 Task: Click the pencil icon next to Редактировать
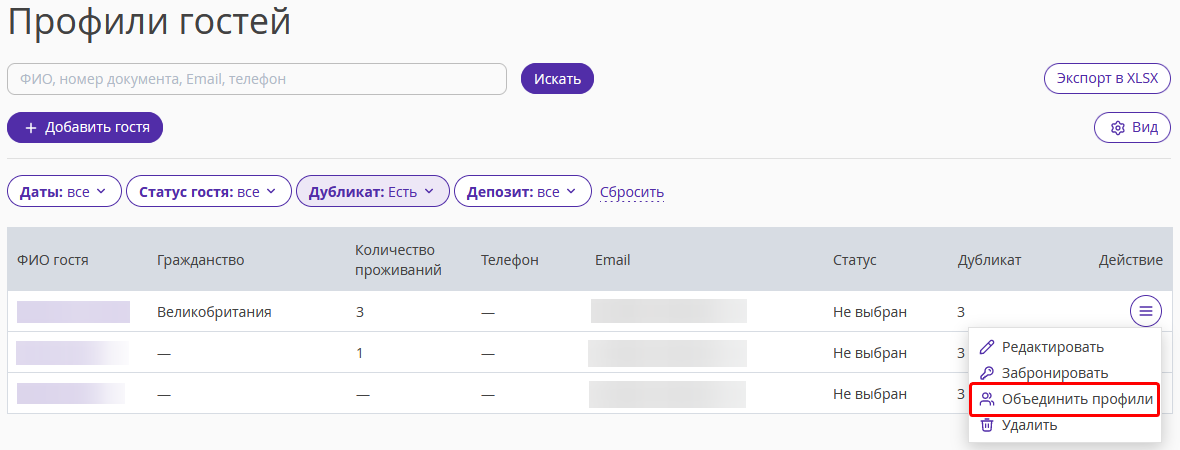[987, 347]
